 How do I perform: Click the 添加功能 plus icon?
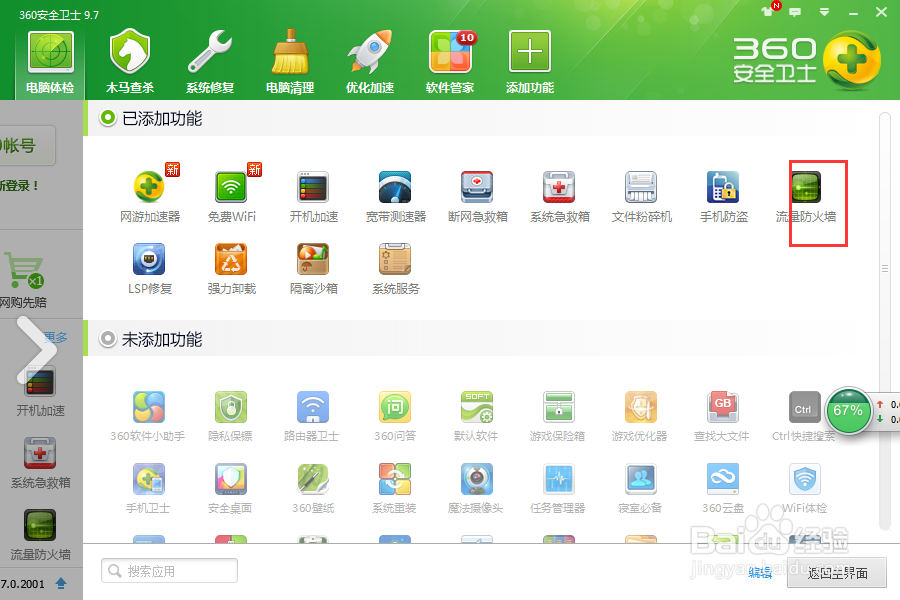(529, 52)
